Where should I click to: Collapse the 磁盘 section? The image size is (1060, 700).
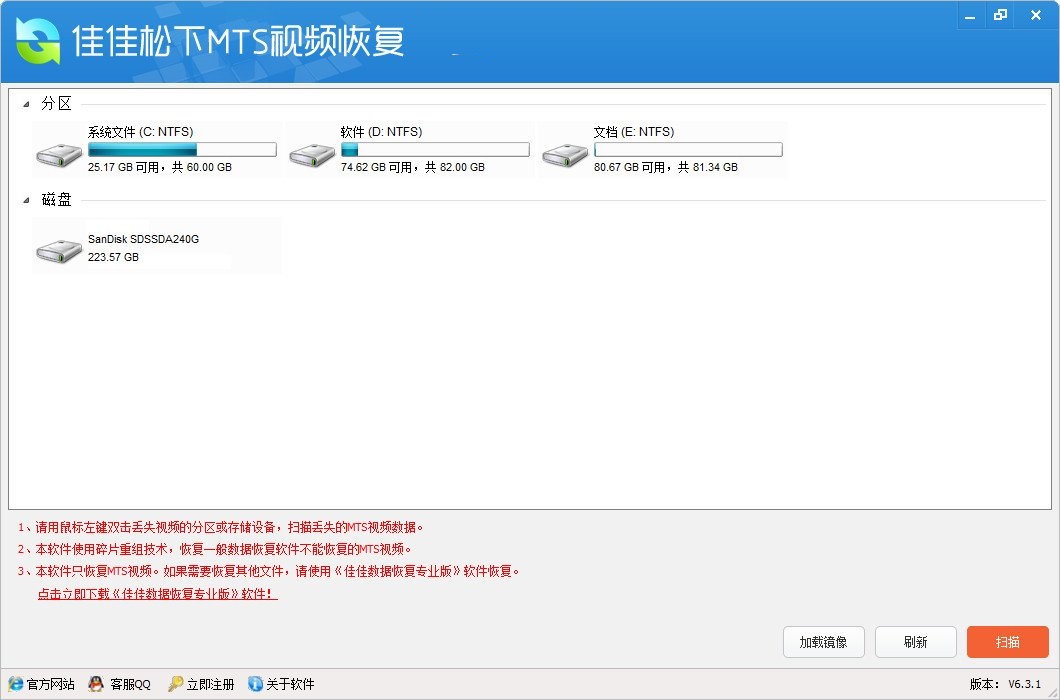coord(26,200)
